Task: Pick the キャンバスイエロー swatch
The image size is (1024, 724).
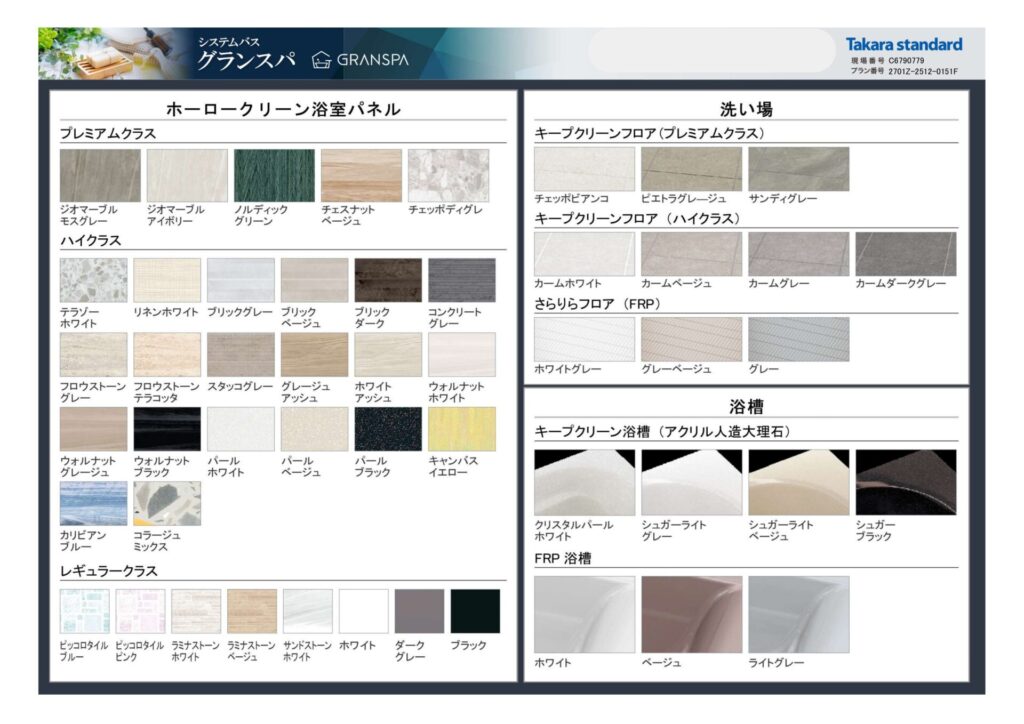Action: tap(461, 429)
